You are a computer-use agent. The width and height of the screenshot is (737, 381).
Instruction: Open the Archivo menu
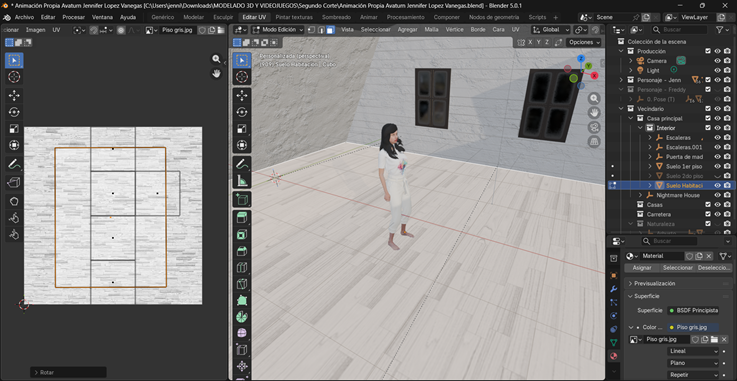24,17
